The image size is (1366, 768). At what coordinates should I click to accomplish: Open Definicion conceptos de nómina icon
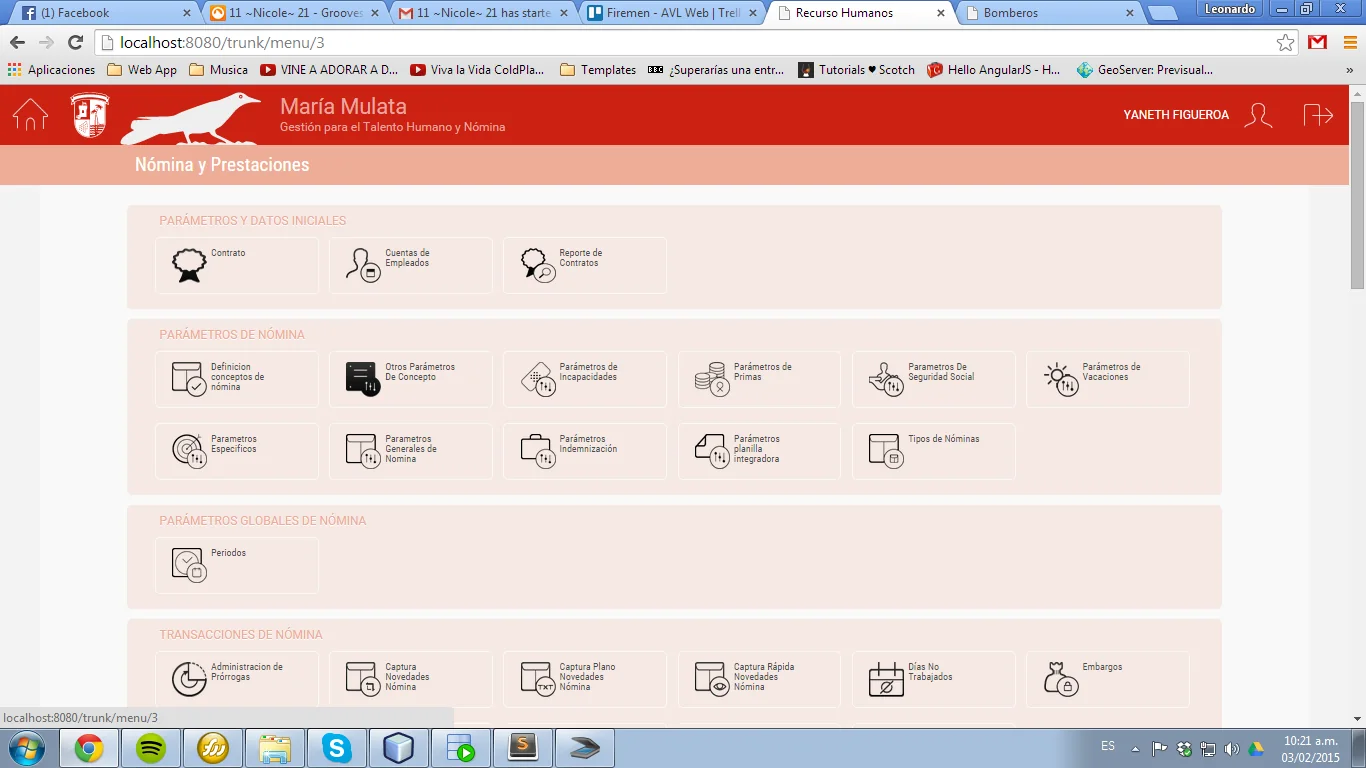point(189,379)
